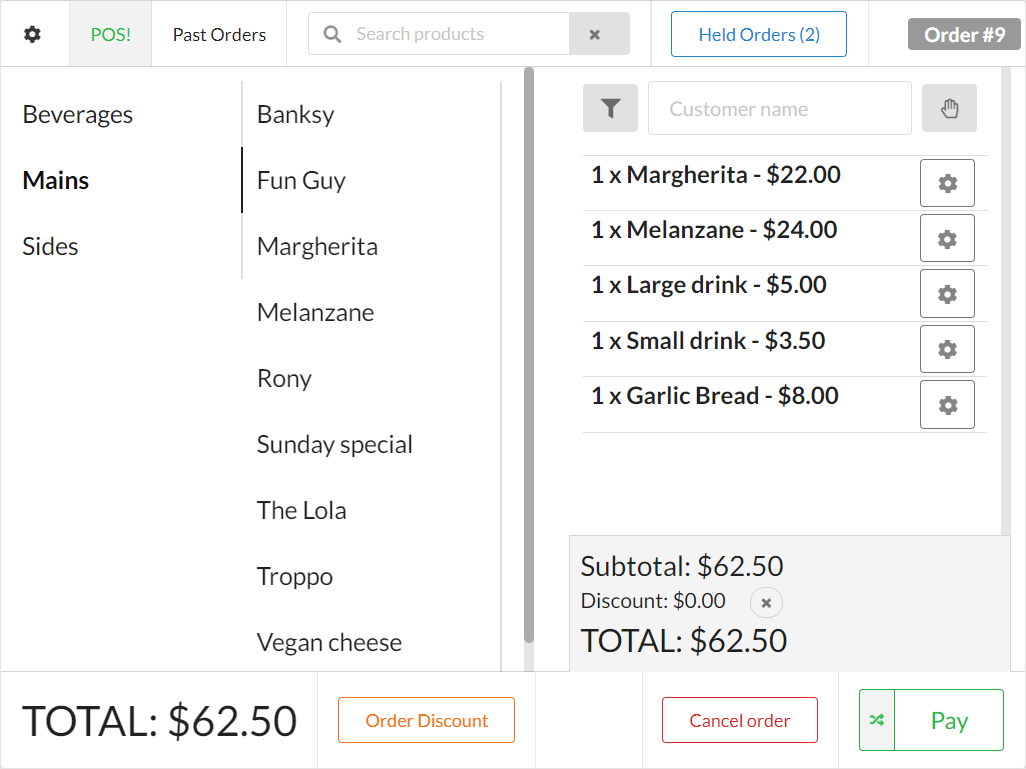This screenshot has width=1026, height=769.
Task: Switch to the Past Orders tab
Action: tap(219, 34)
